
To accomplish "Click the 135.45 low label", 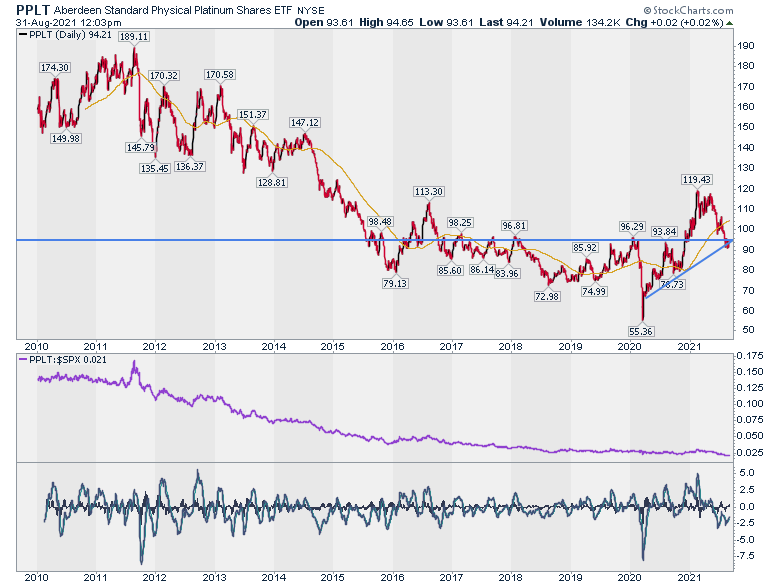I will tap(155, 169).
